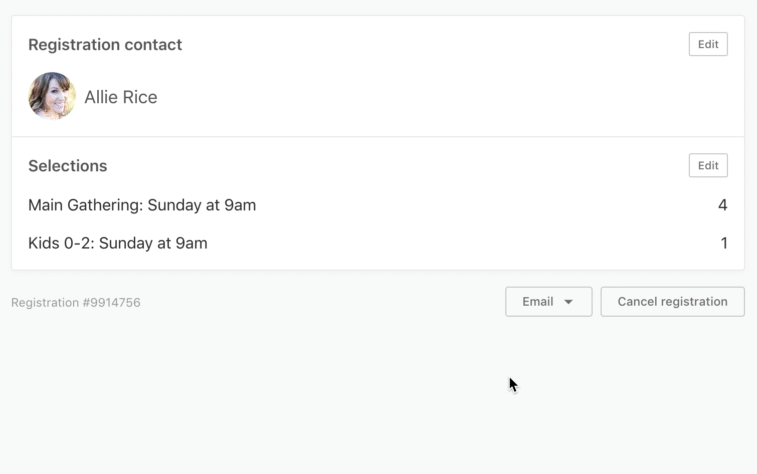Screen dimensions: 757x474
Task: Click the Registration contact heading
Action: (105, 44)
